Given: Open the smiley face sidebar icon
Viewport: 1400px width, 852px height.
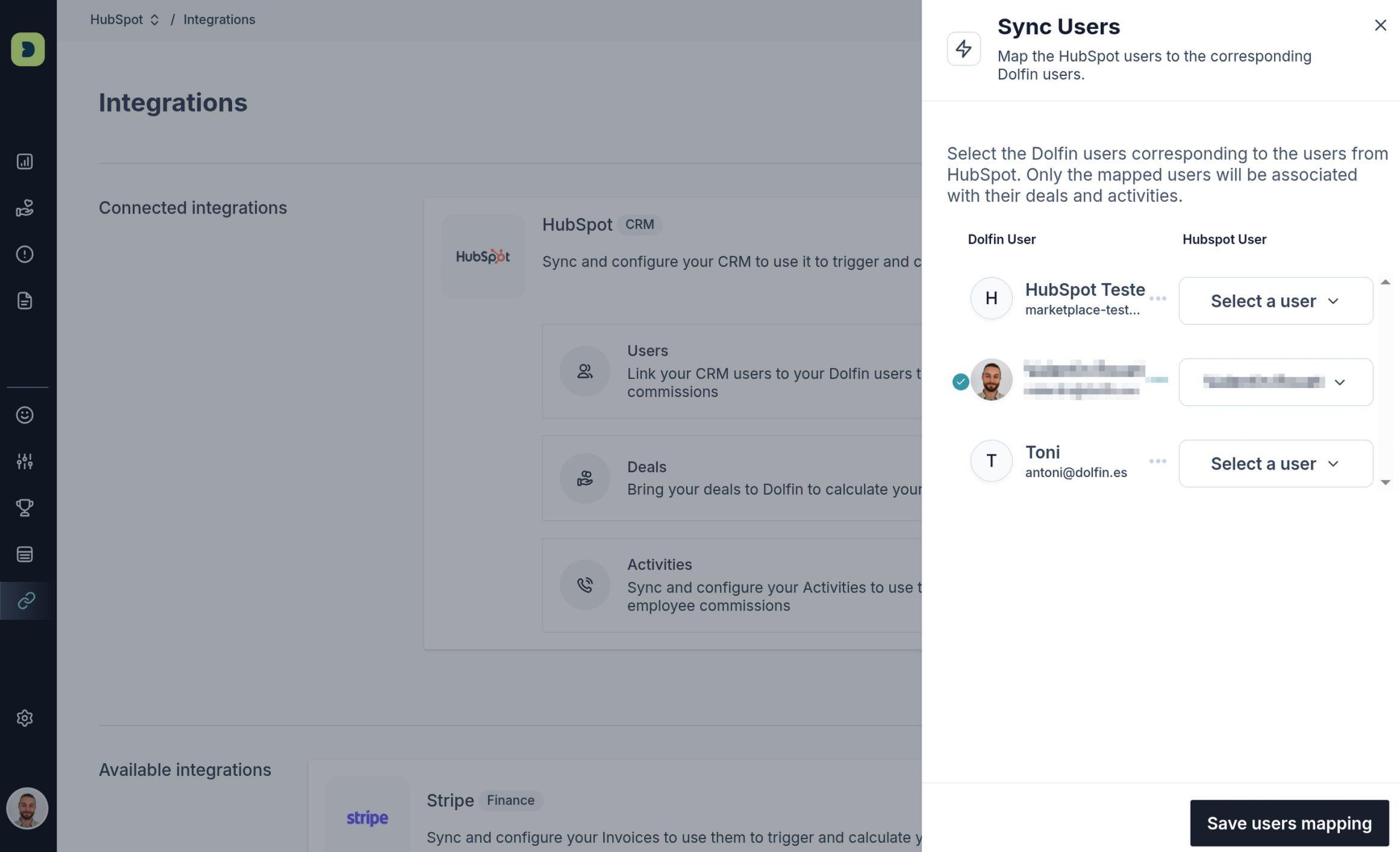Looking at the screenshot, I should click(x=25, y=415).
